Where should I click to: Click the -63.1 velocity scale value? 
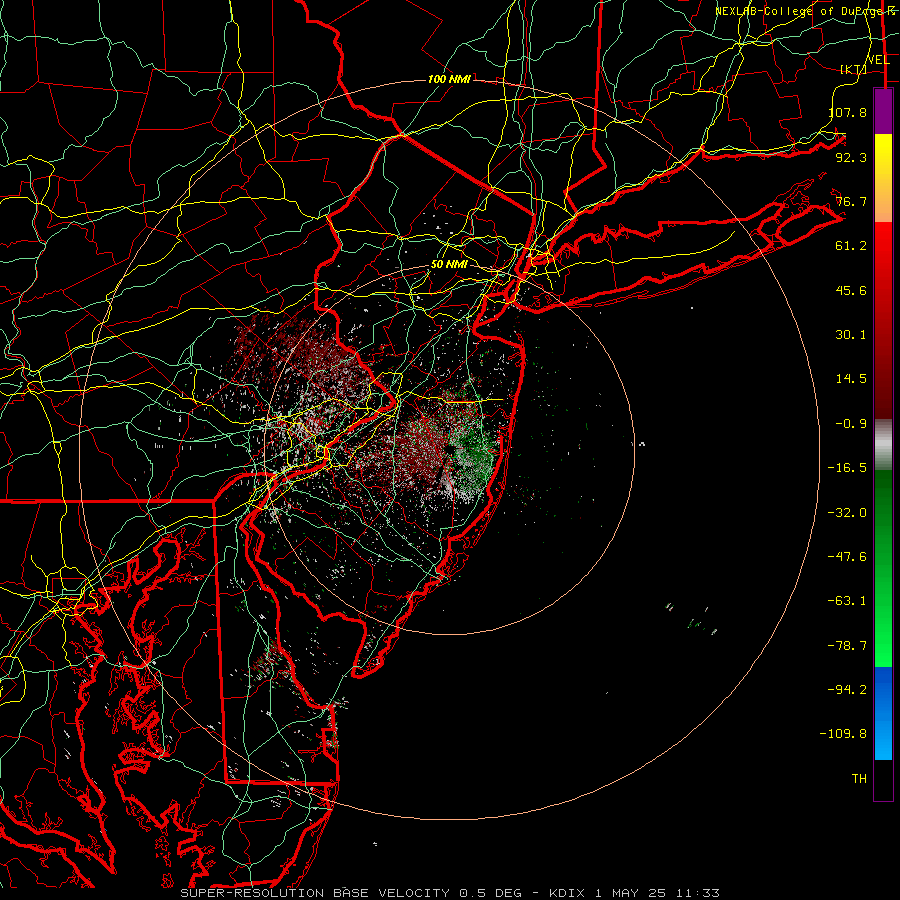[847, 601]
